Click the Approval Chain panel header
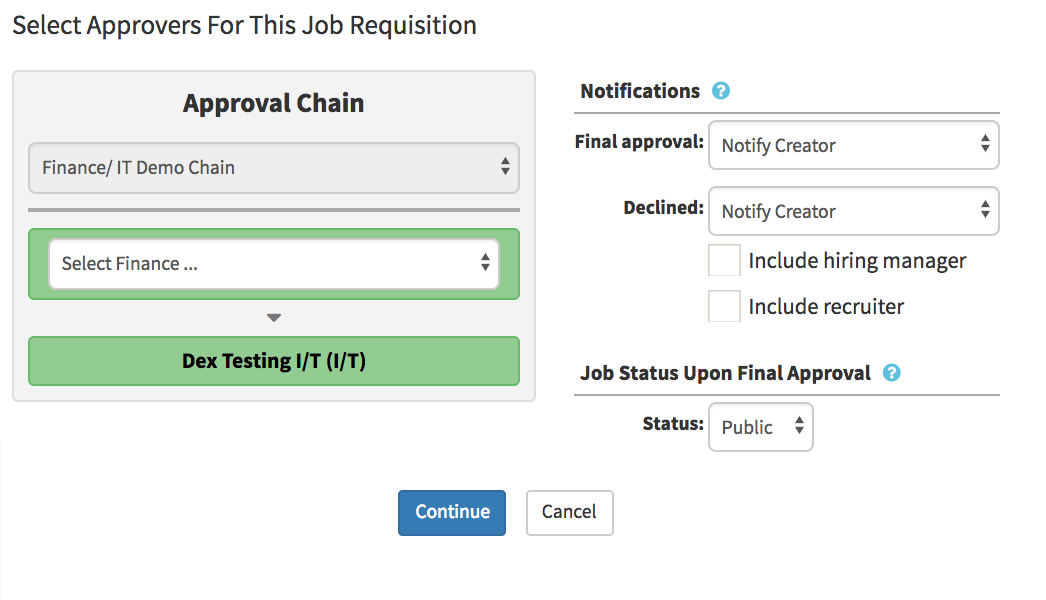The width and height of the screenshot is (1046, 600). click(273, 102)
